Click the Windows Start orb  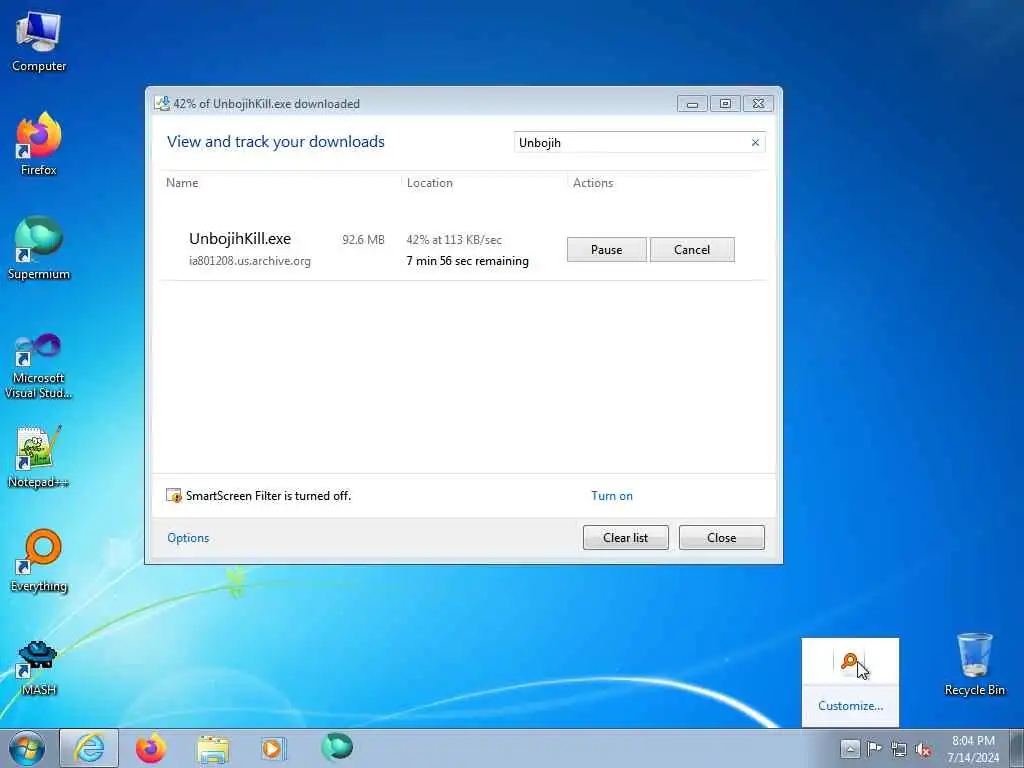coord(27,748)
